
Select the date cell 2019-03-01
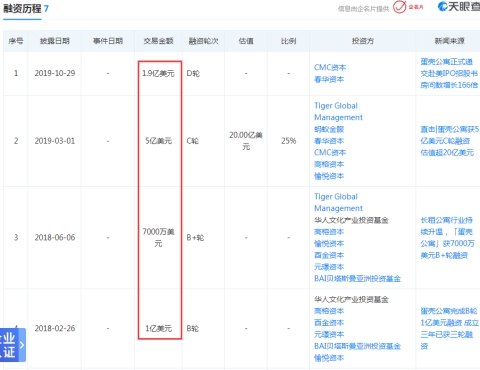pyautogui.click(x=55, y=141)
